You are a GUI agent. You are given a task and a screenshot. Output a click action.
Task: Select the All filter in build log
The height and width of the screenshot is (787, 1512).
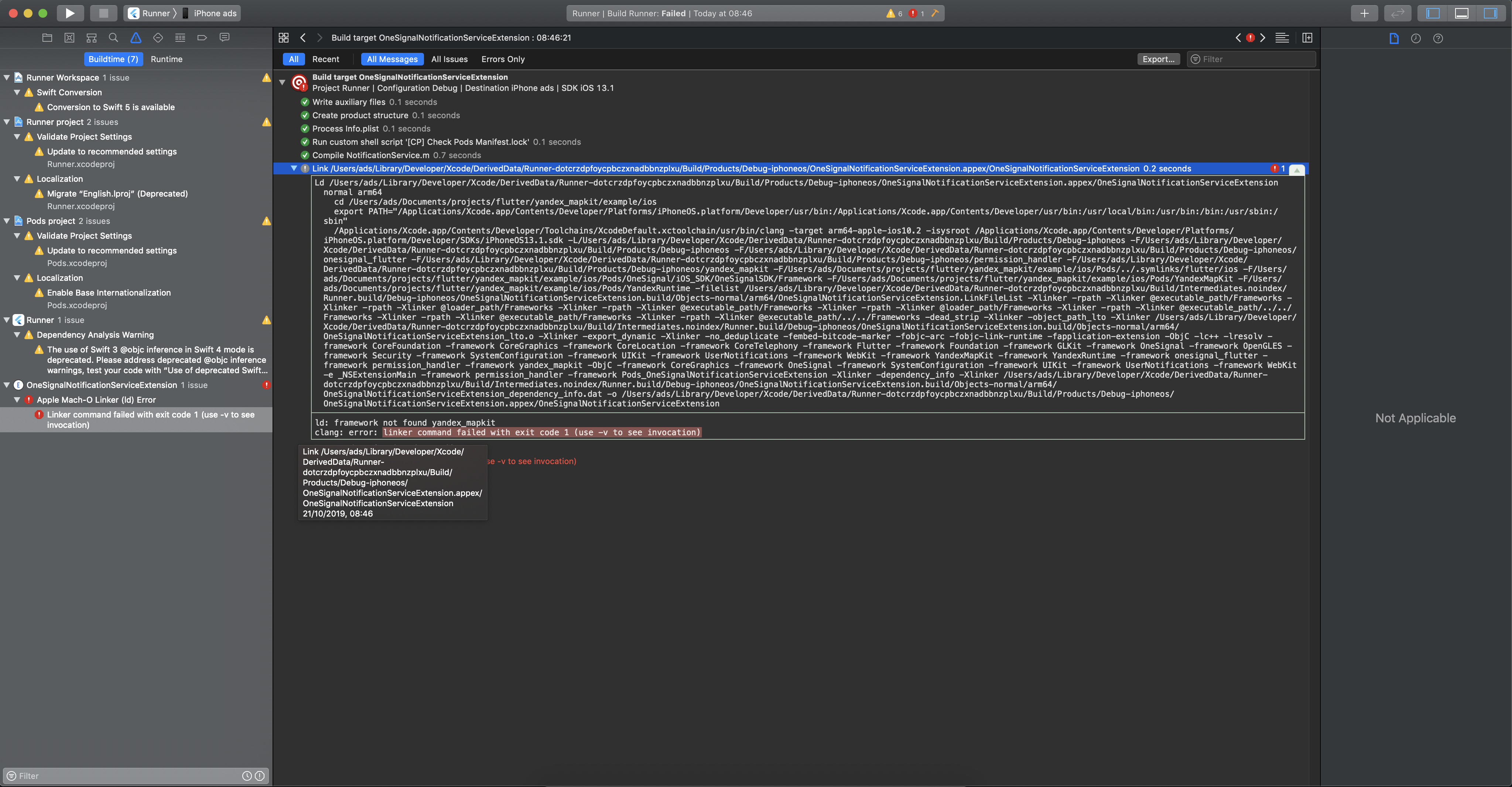coord(294,59)
